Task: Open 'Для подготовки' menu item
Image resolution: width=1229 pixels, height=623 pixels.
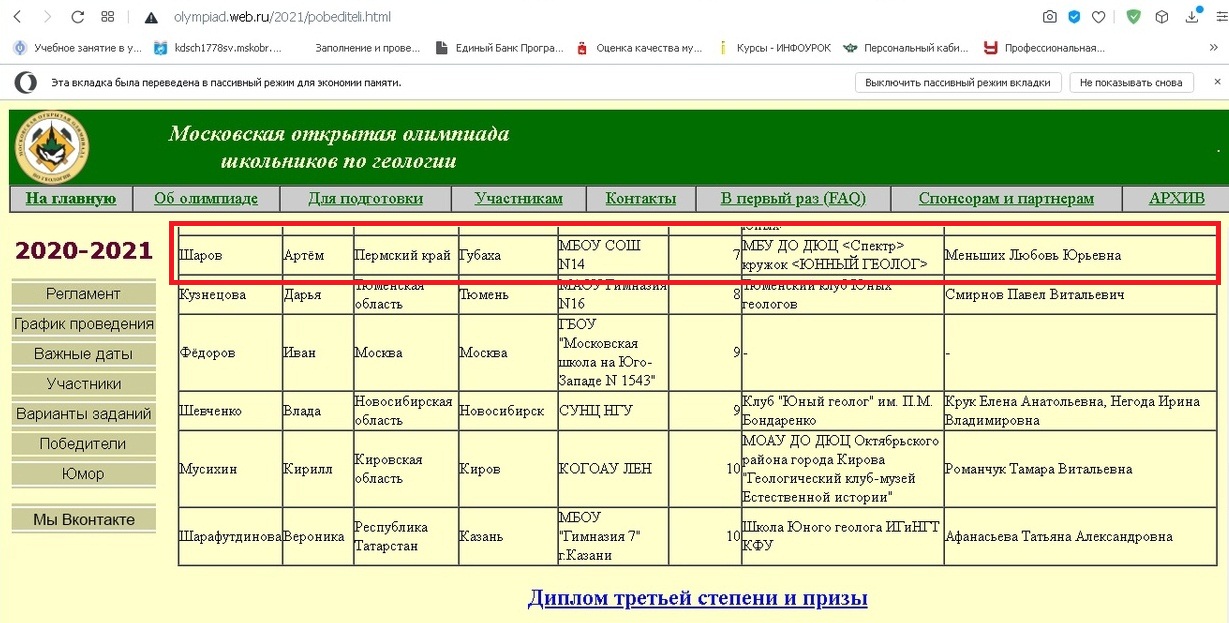Action: pos(366,198)
